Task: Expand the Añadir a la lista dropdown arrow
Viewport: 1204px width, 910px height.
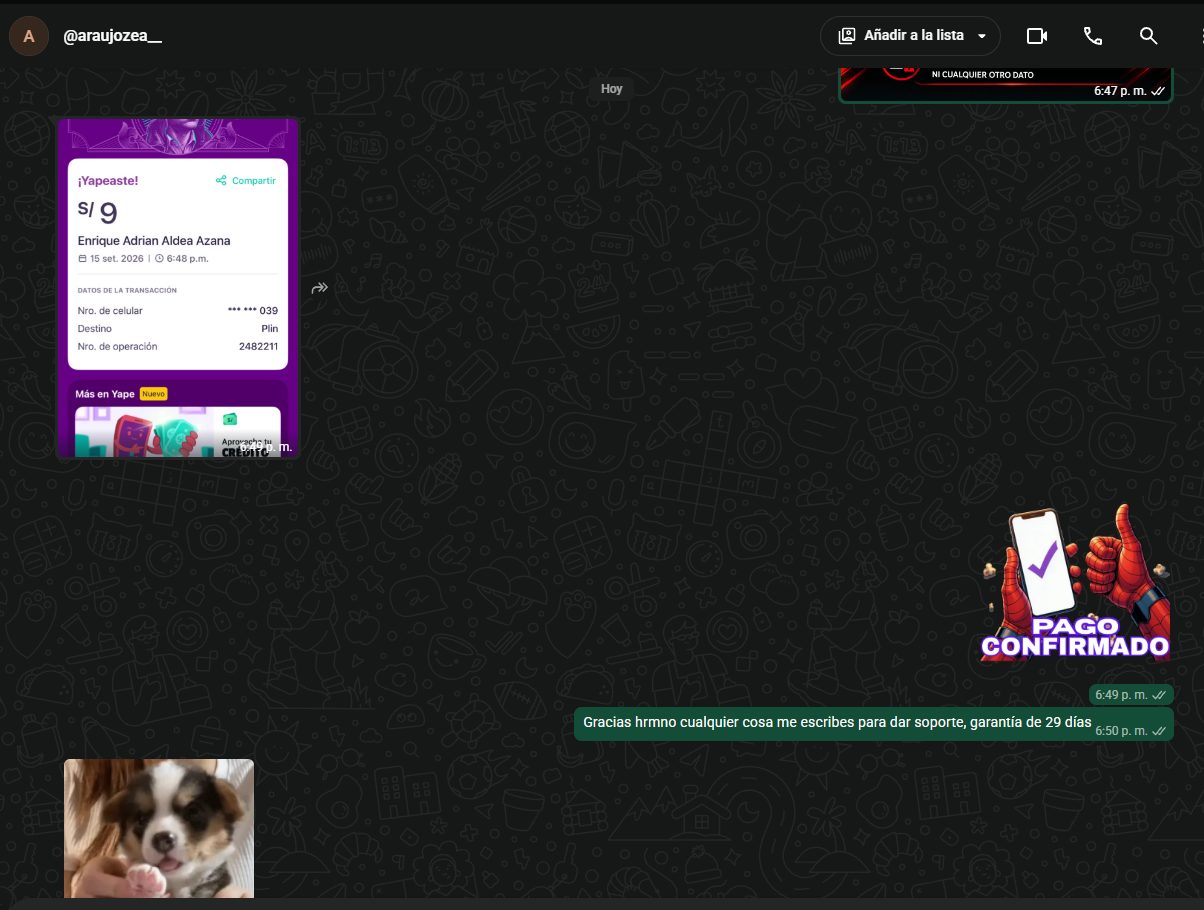Action: (982, 36)
